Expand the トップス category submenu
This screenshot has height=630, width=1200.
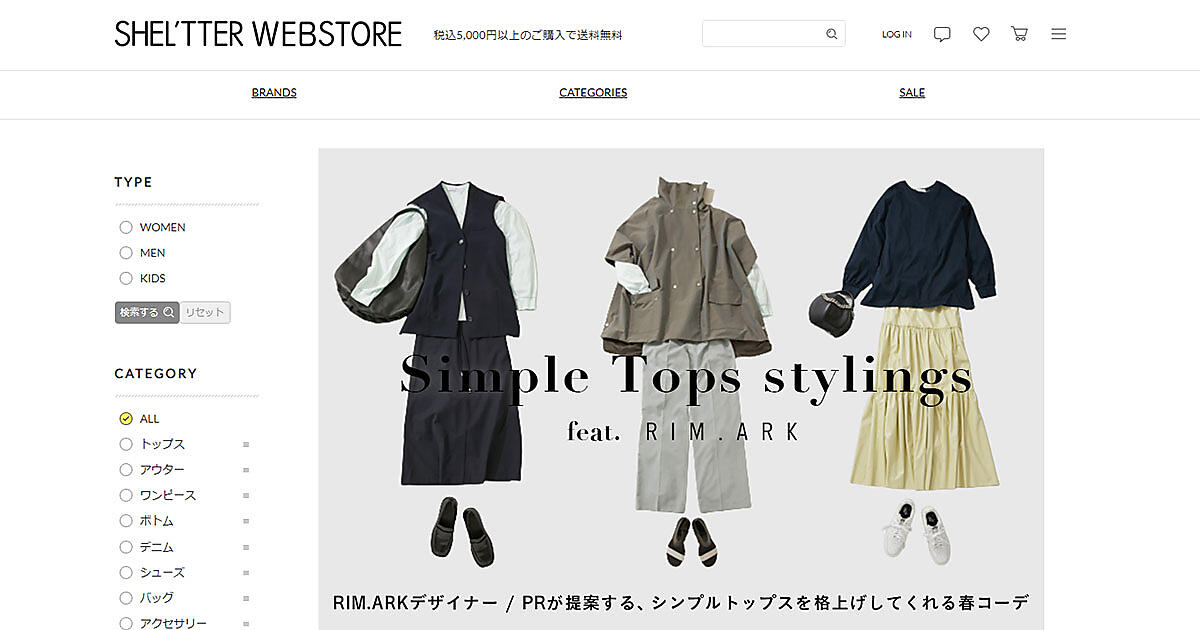pyautogui.click(x=246, y=444)
